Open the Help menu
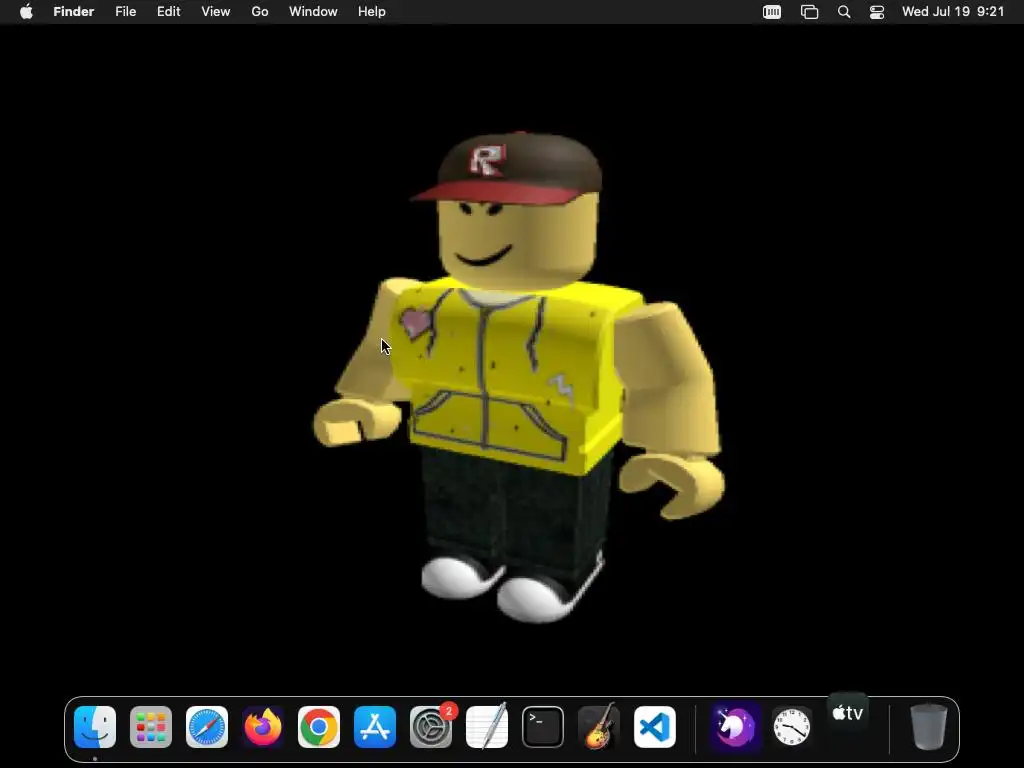The width and height of the screenshot is (1024, 768). (x=372, y=12)
